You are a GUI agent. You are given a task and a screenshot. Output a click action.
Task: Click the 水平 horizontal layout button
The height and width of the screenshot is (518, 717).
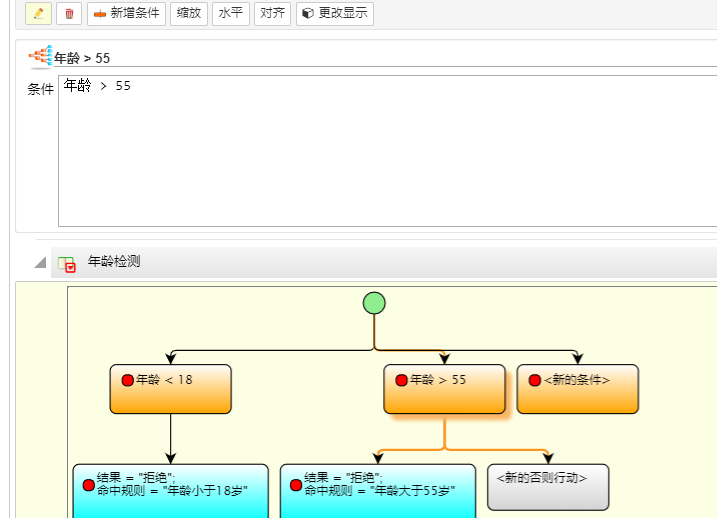231,14
